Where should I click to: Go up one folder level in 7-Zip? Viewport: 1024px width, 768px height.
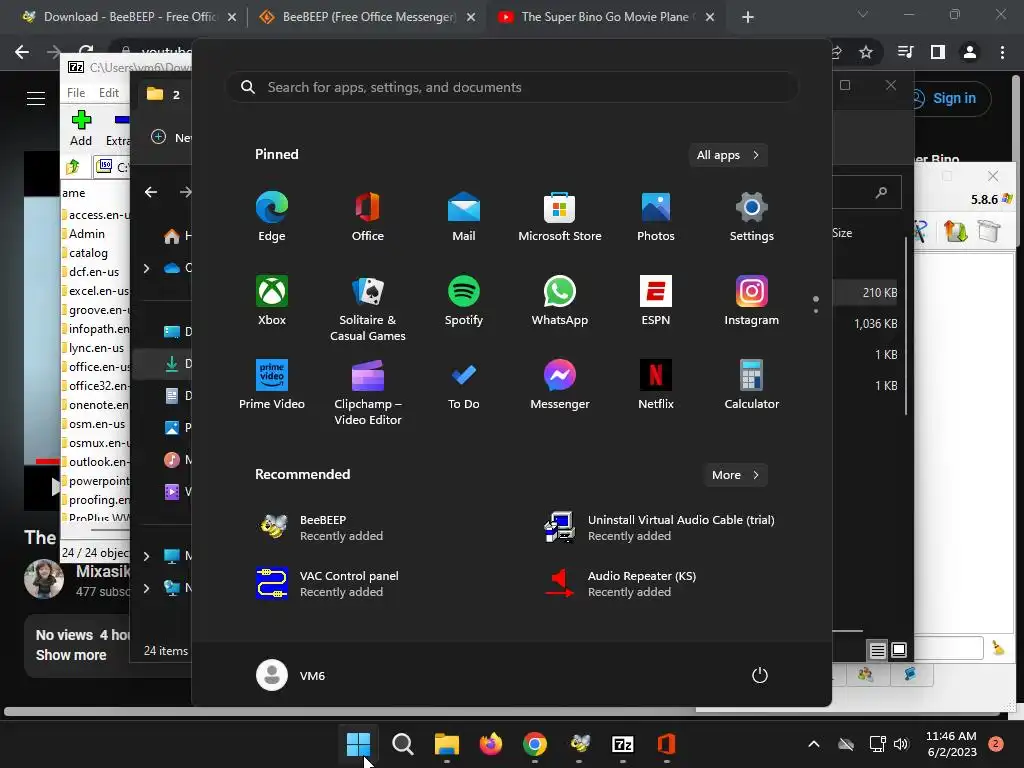coord(73,167)
